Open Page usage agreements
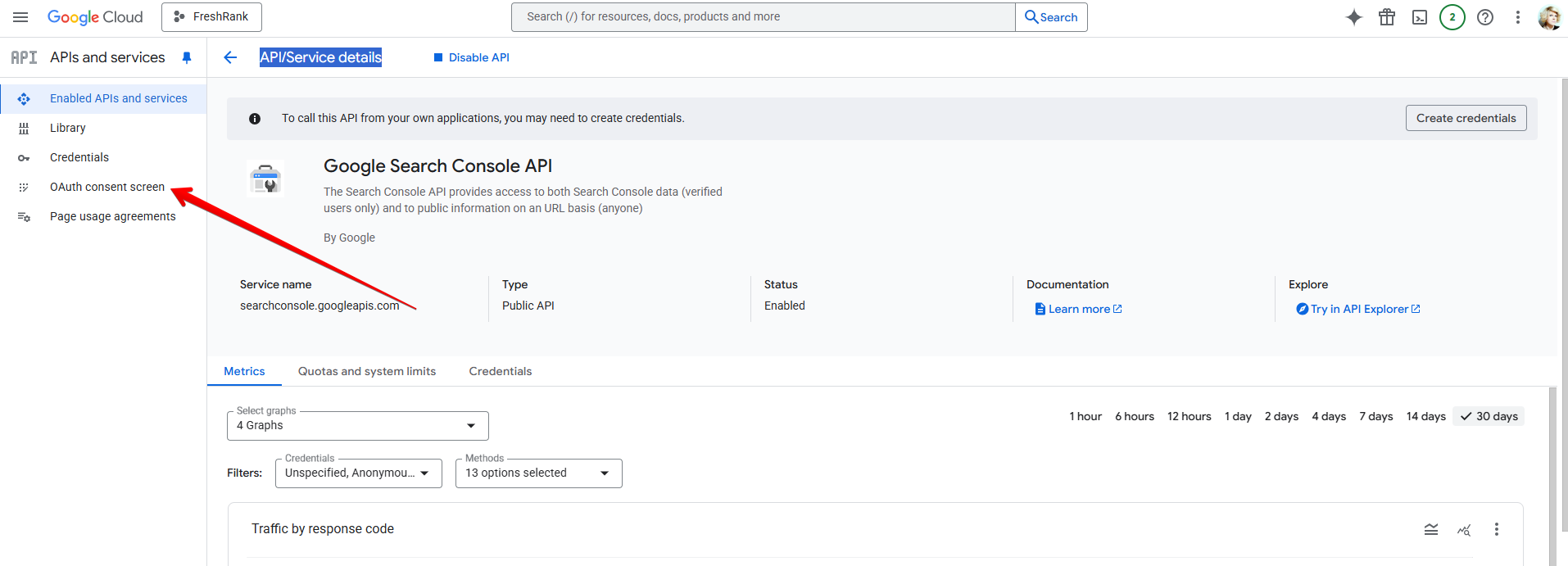1568x566 pixels. 103,216
